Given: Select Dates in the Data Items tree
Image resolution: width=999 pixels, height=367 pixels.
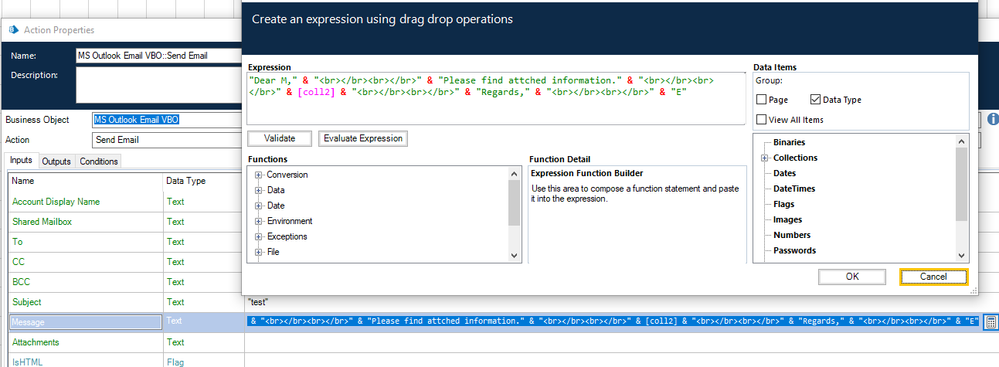Looking at the screenshot, I should 784,173.
